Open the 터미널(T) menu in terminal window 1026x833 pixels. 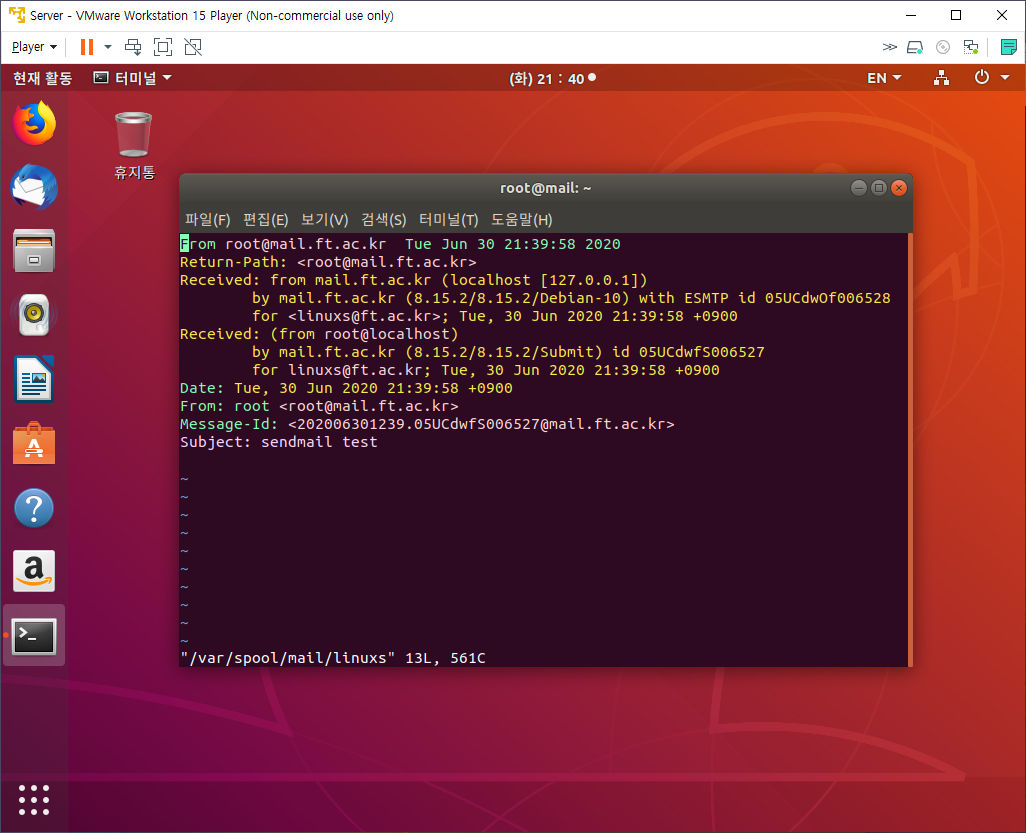click(448, 220)
